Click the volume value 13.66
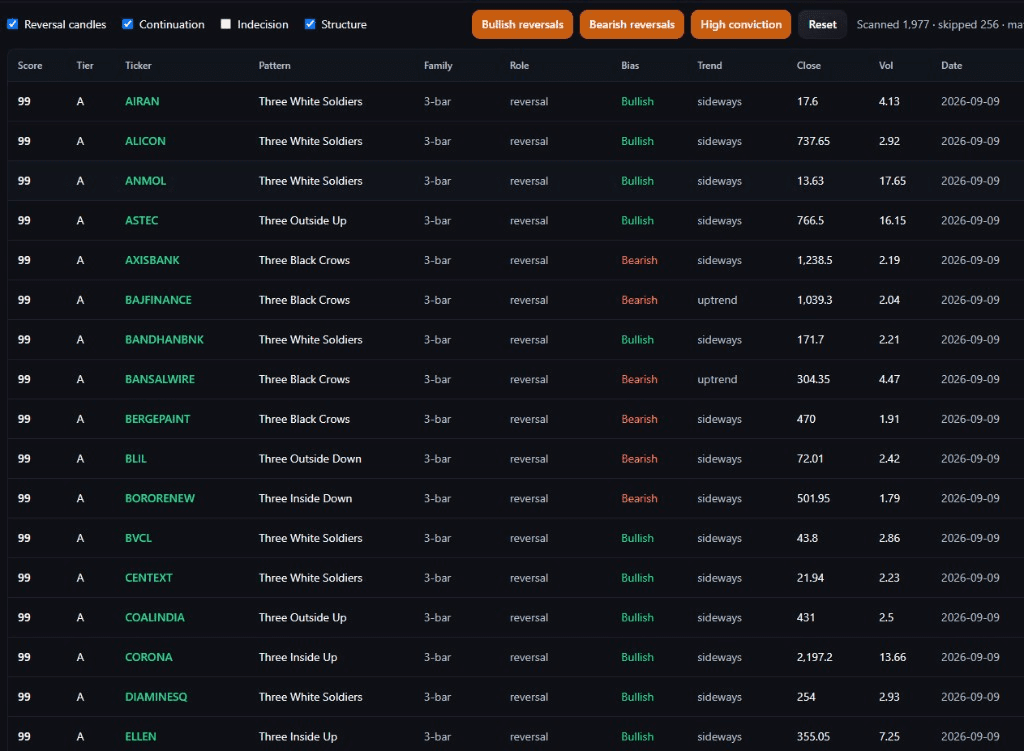Image resolution: width=1024 pixels, height=751 pixels. (892, 657)
